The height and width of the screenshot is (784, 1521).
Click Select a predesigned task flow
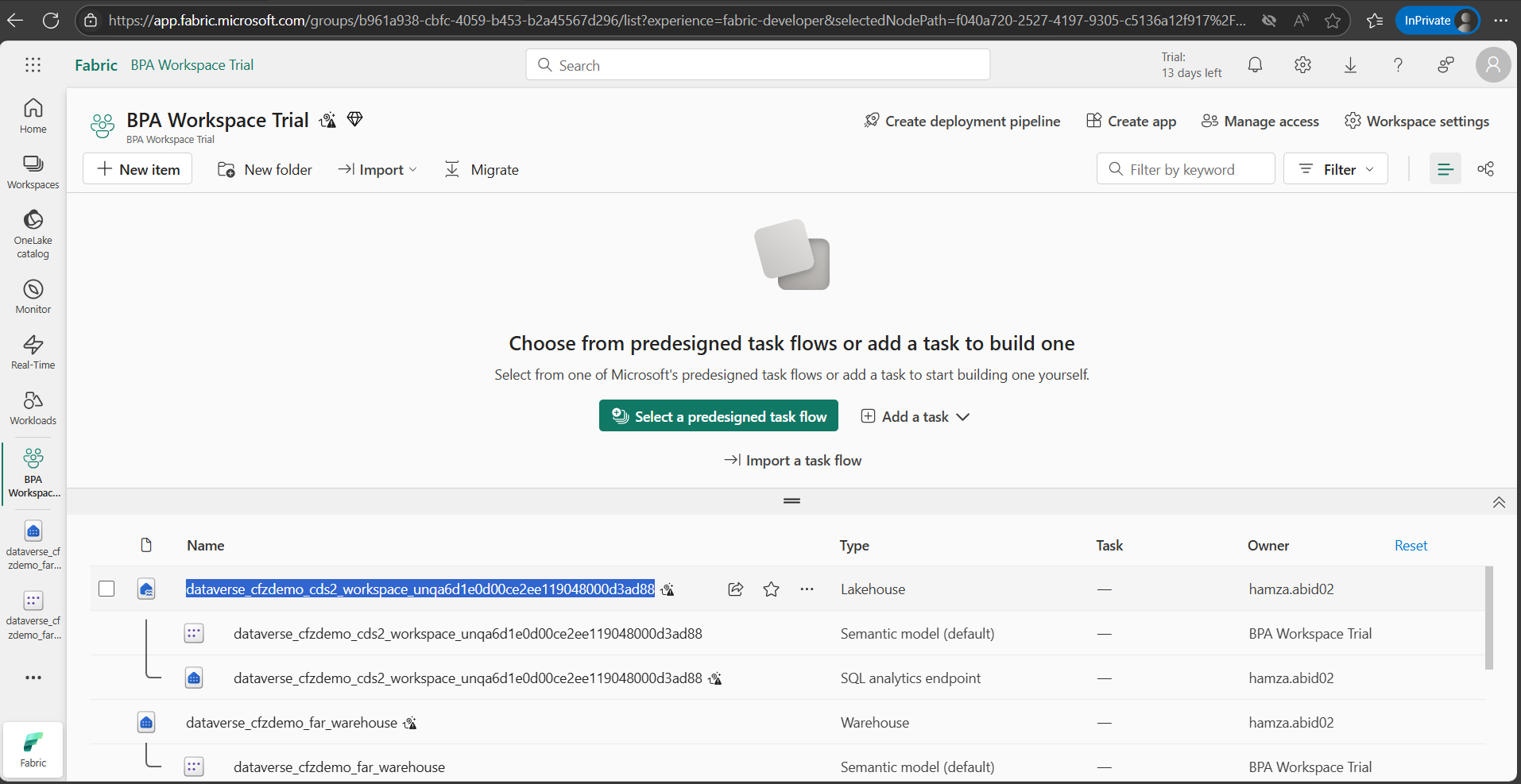(718, 416)
